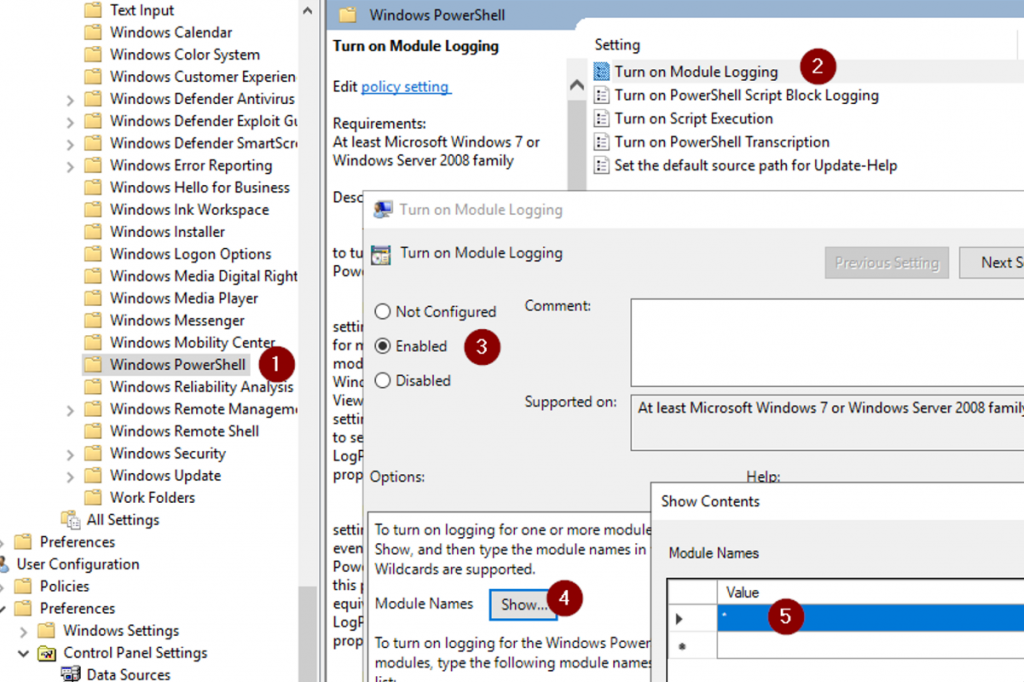Click the Windows Calendar folder icon
1024x682 pixels.
pyautogui.click(x=93, y=32)
